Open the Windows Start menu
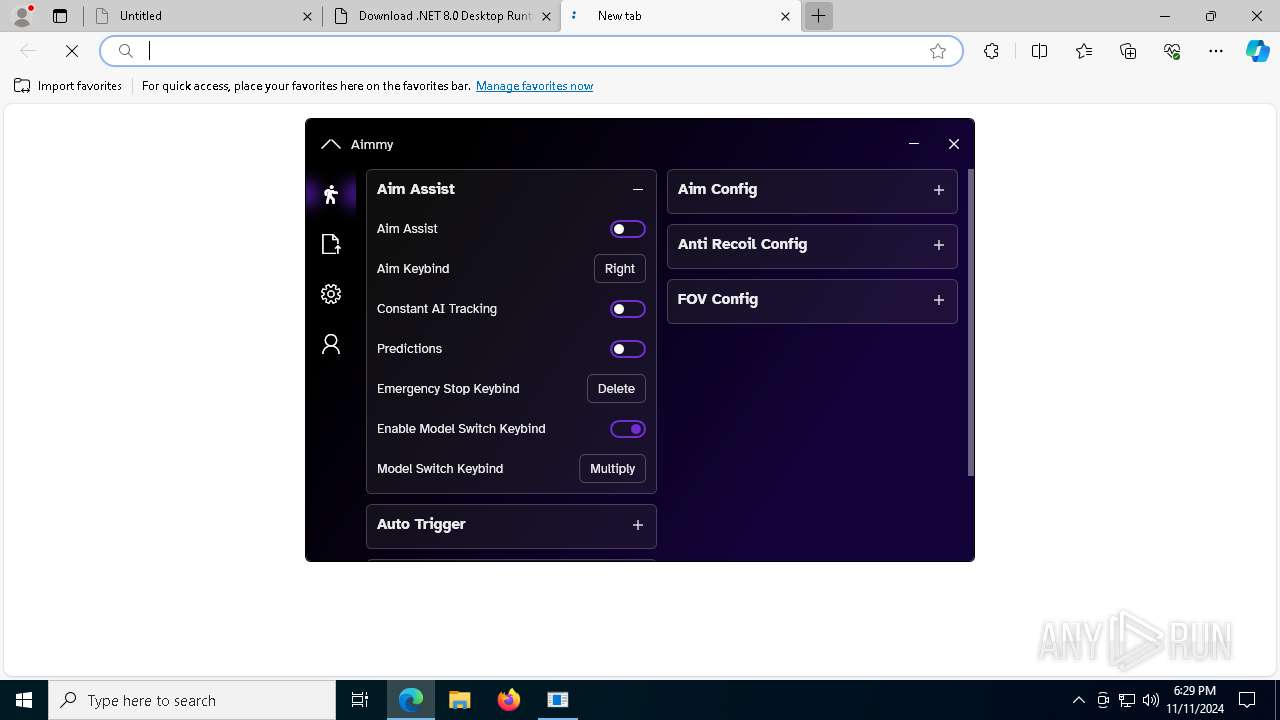Viewport: 1280px width, 720px height. 24,700
